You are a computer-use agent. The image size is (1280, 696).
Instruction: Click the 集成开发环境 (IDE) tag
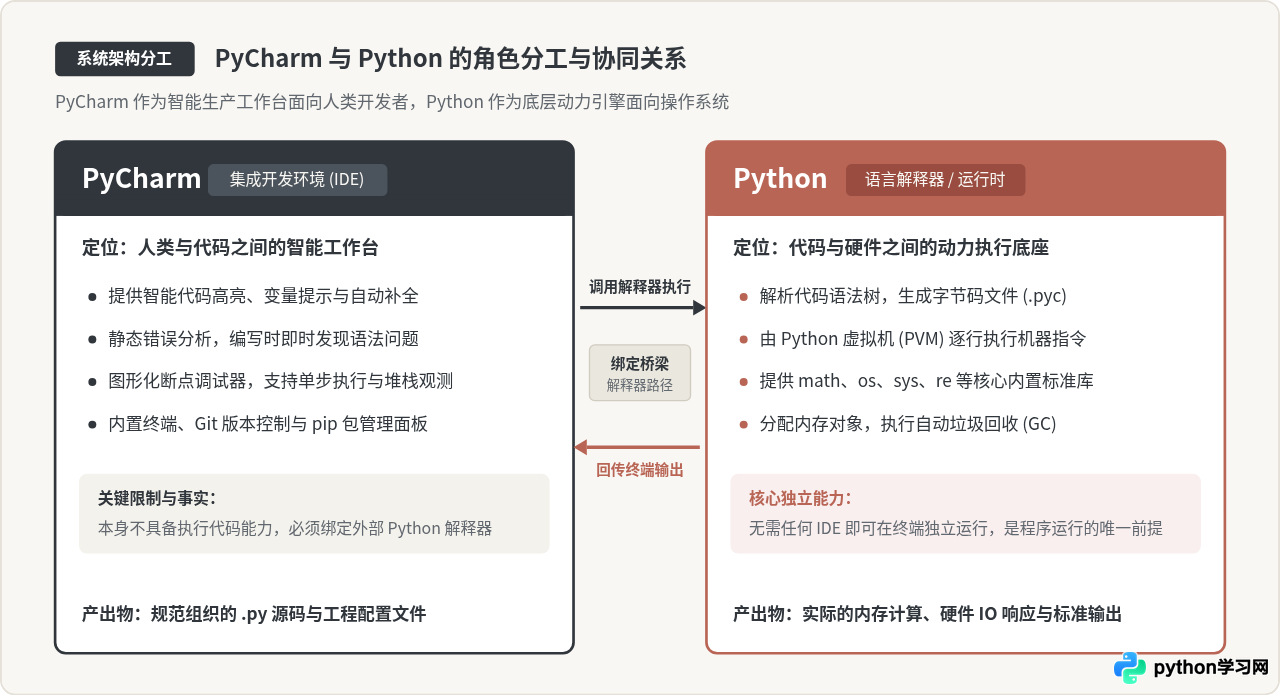tap(297, 180)
